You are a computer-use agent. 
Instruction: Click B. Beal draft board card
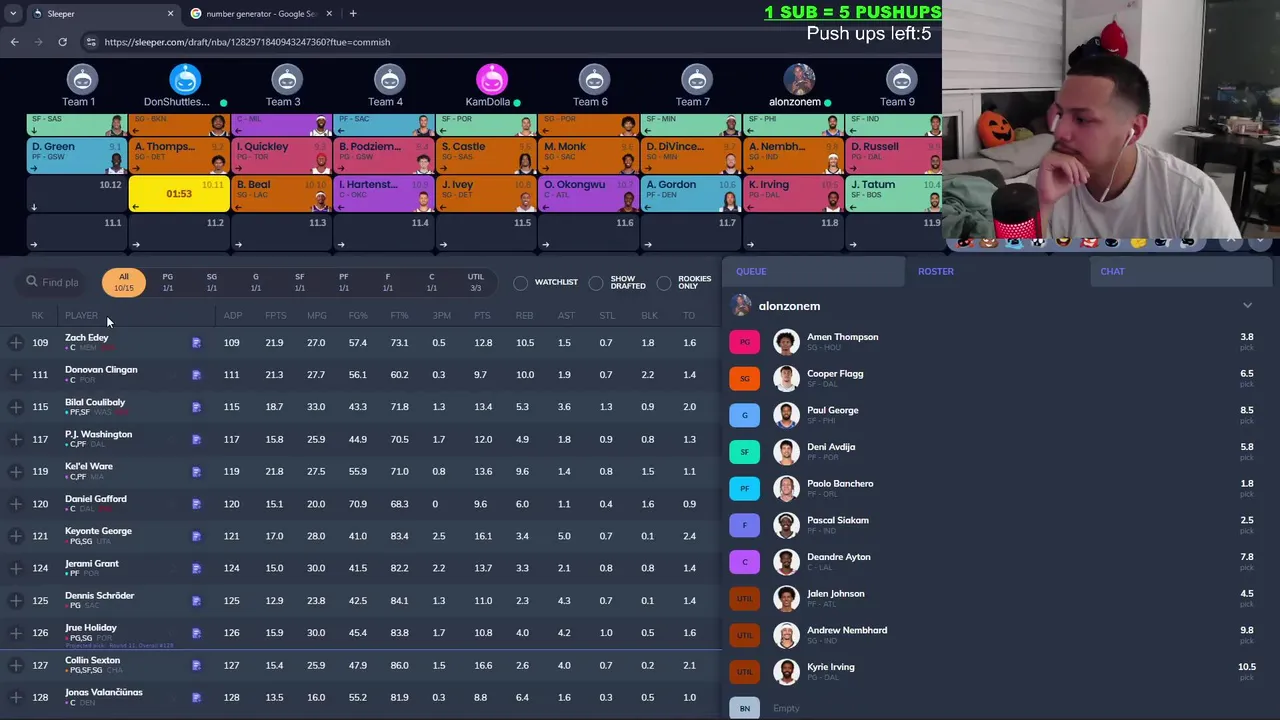[x=281, y=194]
